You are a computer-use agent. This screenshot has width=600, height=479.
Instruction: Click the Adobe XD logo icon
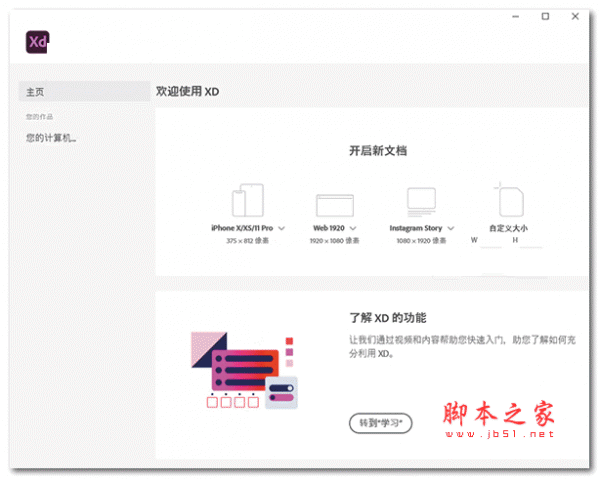click(x=38, y=42)
